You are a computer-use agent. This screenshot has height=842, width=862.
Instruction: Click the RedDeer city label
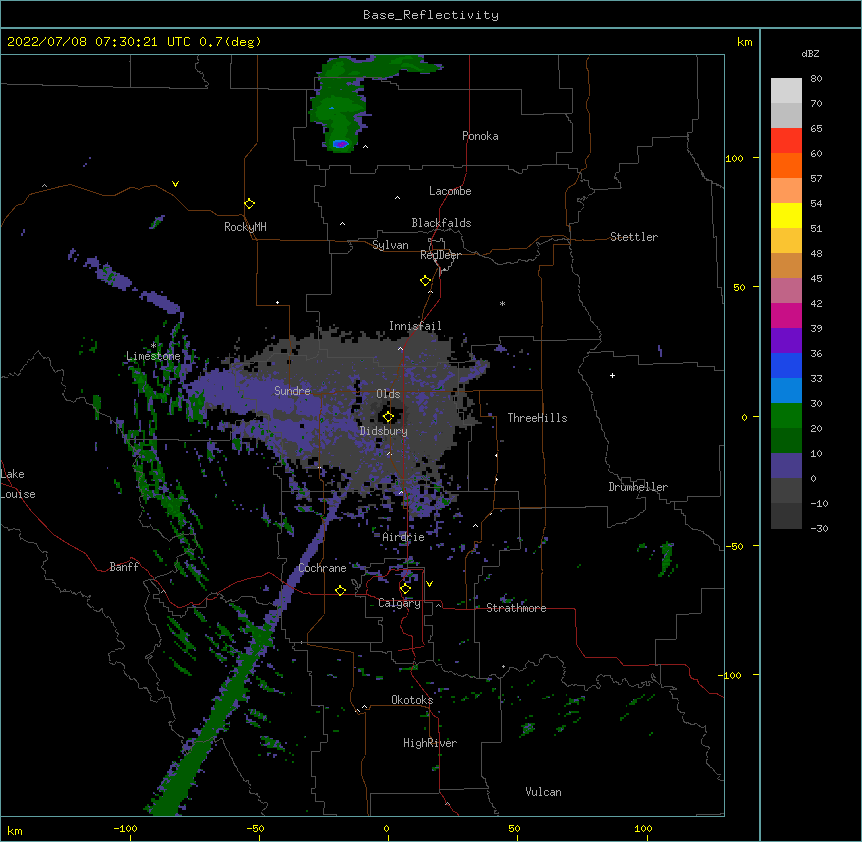[440, 255]
